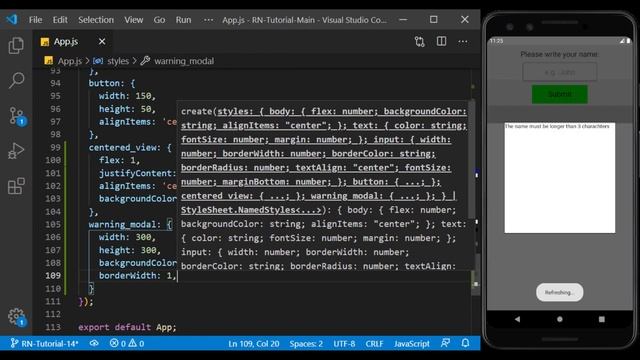Screen dimensions: 640x360
Task: Tap the green Submit button in emulator
Action: point(560,94)
